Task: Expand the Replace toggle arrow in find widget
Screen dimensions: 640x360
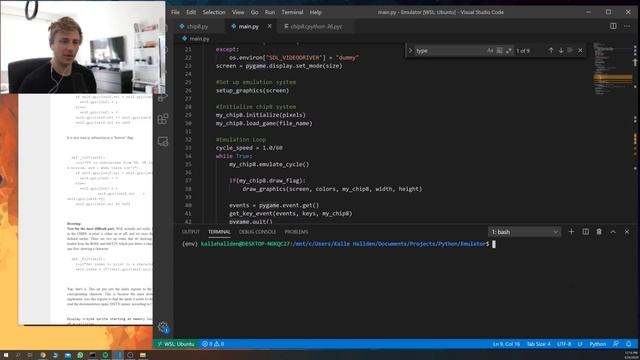Action: (x=410, y=50)
